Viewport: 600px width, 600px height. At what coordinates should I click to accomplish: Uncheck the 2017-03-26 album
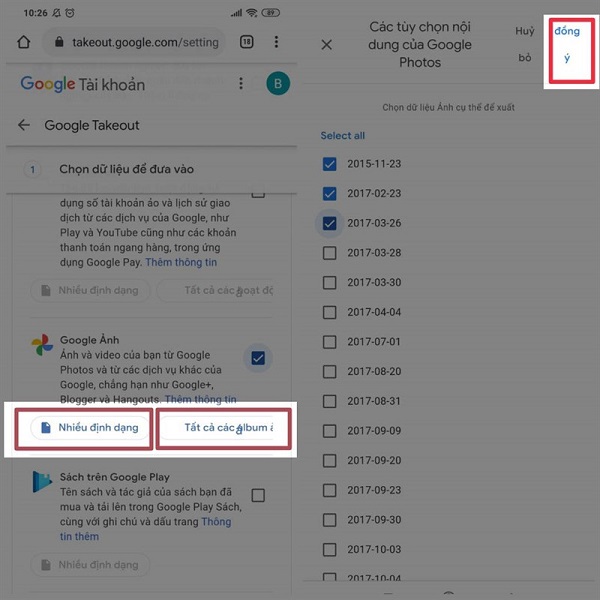(329, 223)
